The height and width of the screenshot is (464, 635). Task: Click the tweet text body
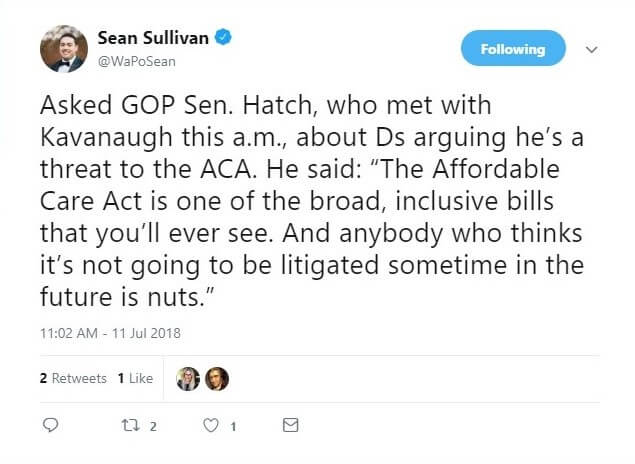coord(312,201)
